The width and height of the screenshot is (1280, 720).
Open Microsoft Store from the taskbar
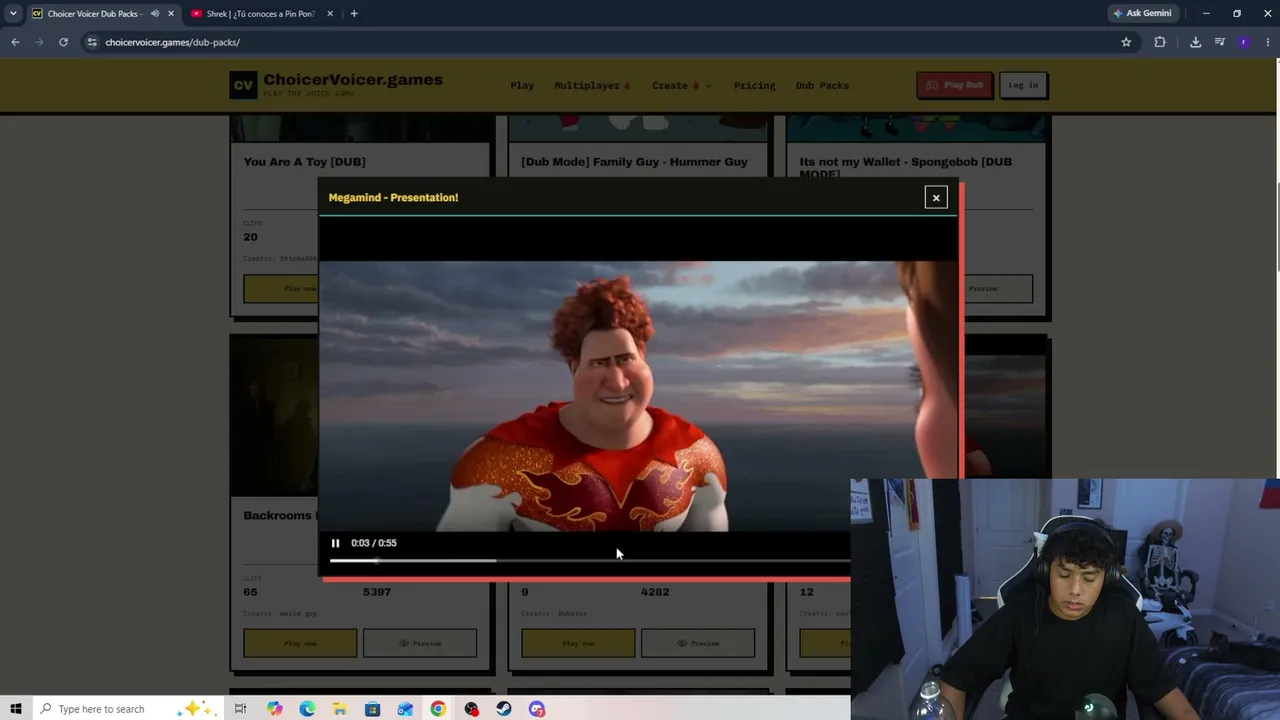click(372, 709)
